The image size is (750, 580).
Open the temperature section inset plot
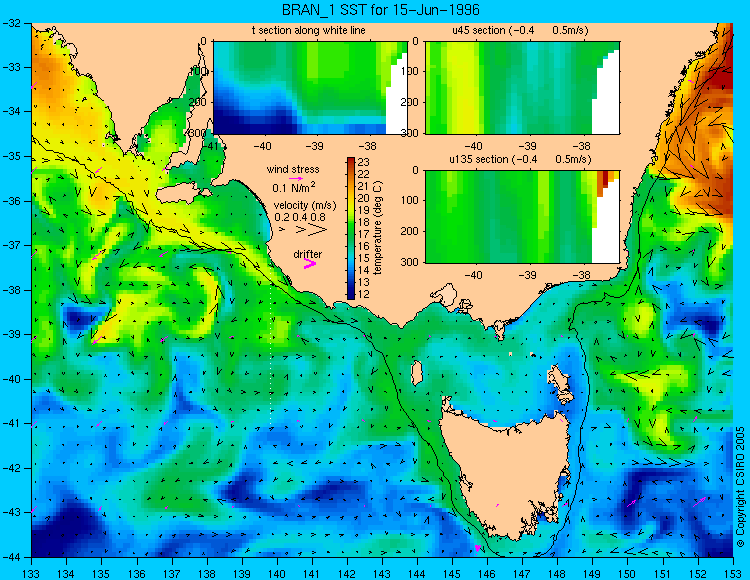coord(310,88)
